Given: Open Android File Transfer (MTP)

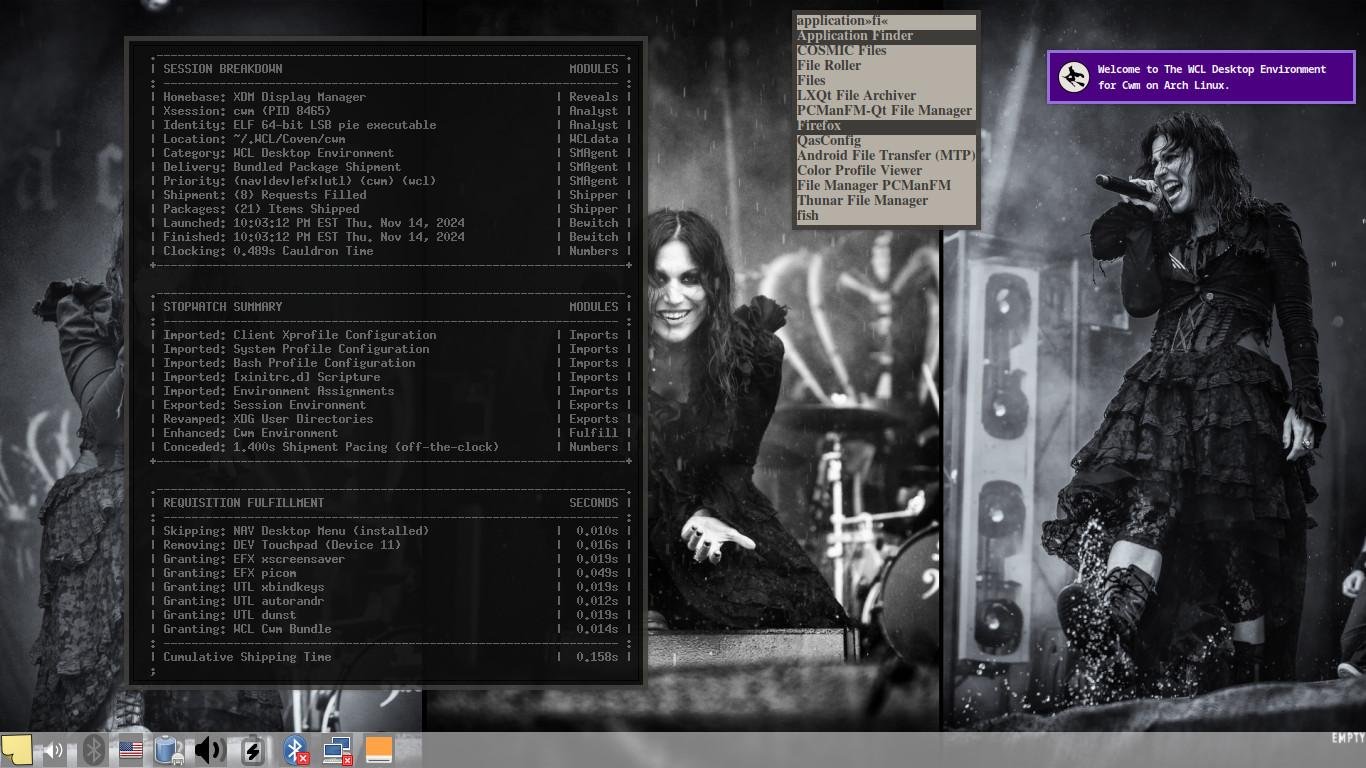Looking at the screenshot, I should pos(886,156).
